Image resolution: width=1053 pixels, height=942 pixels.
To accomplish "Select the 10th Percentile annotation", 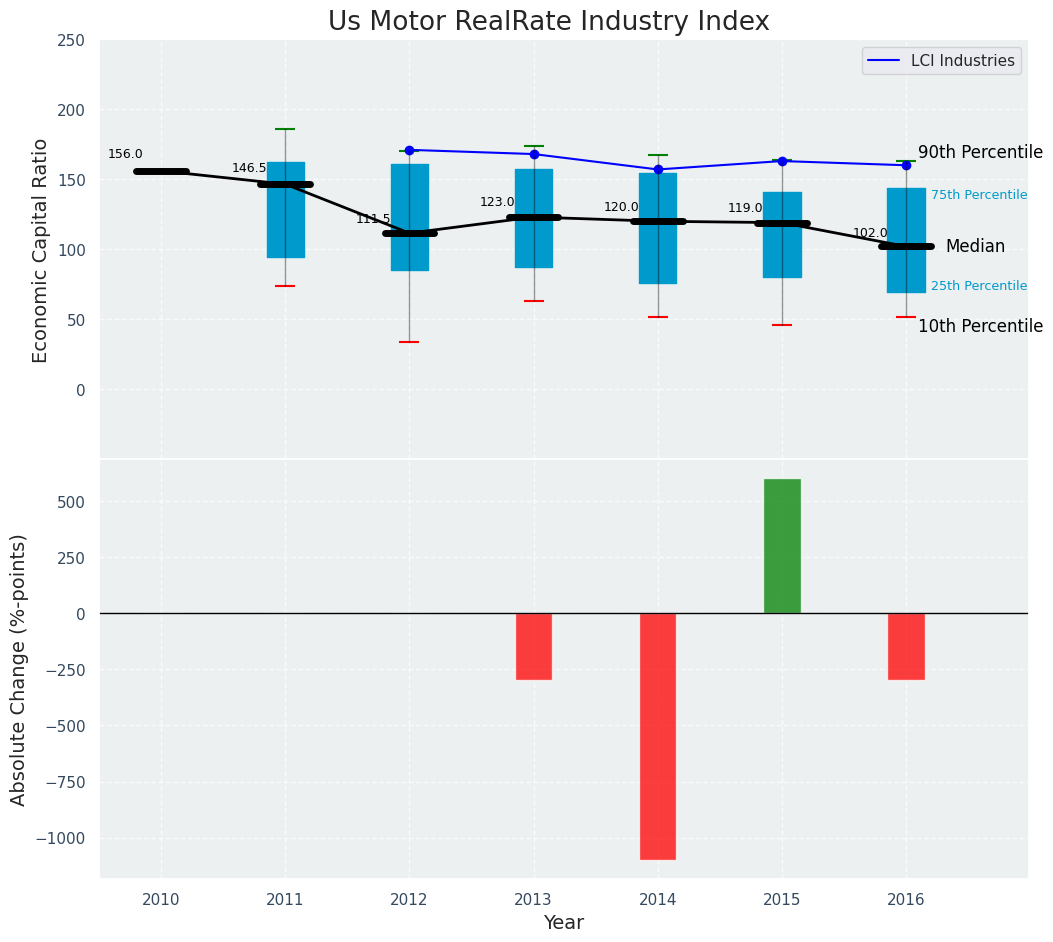I will [x=979, y=326].
